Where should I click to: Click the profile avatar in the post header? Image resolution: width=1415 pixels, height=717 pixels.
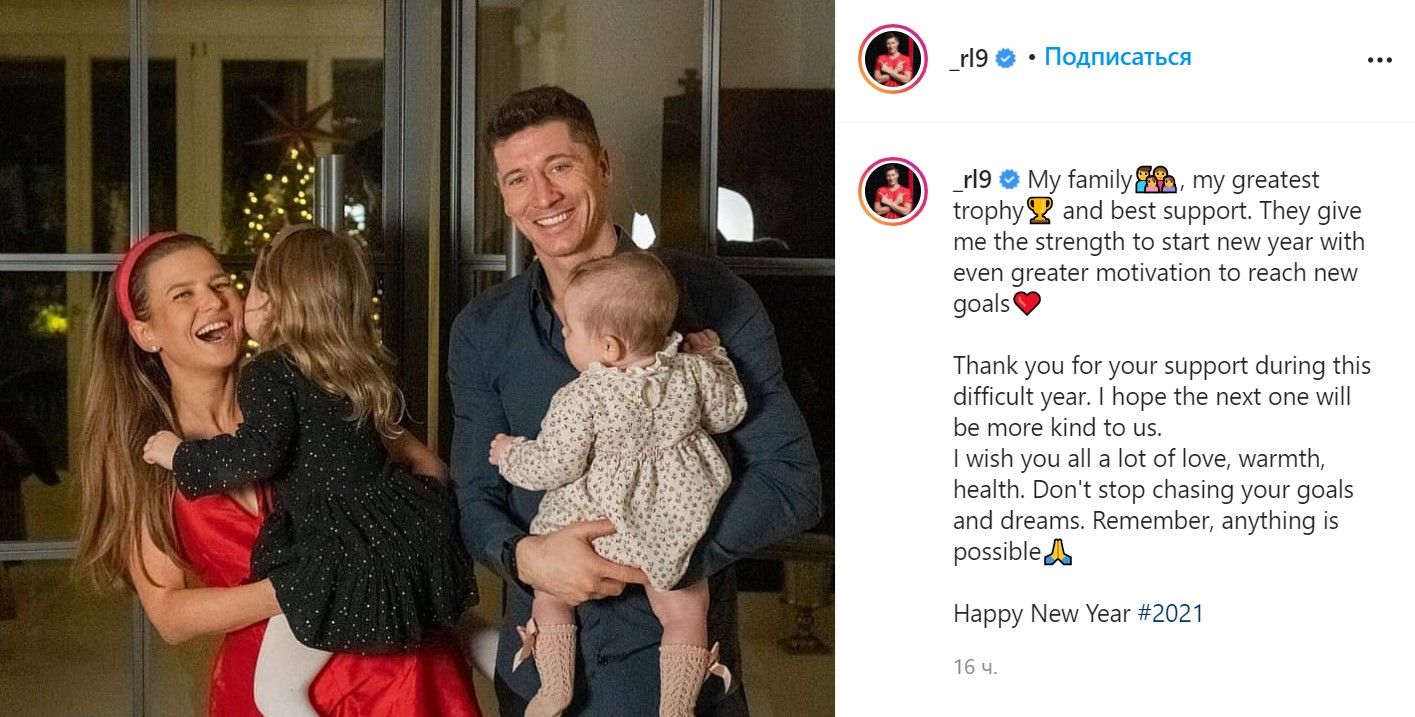tap(893, 59)
